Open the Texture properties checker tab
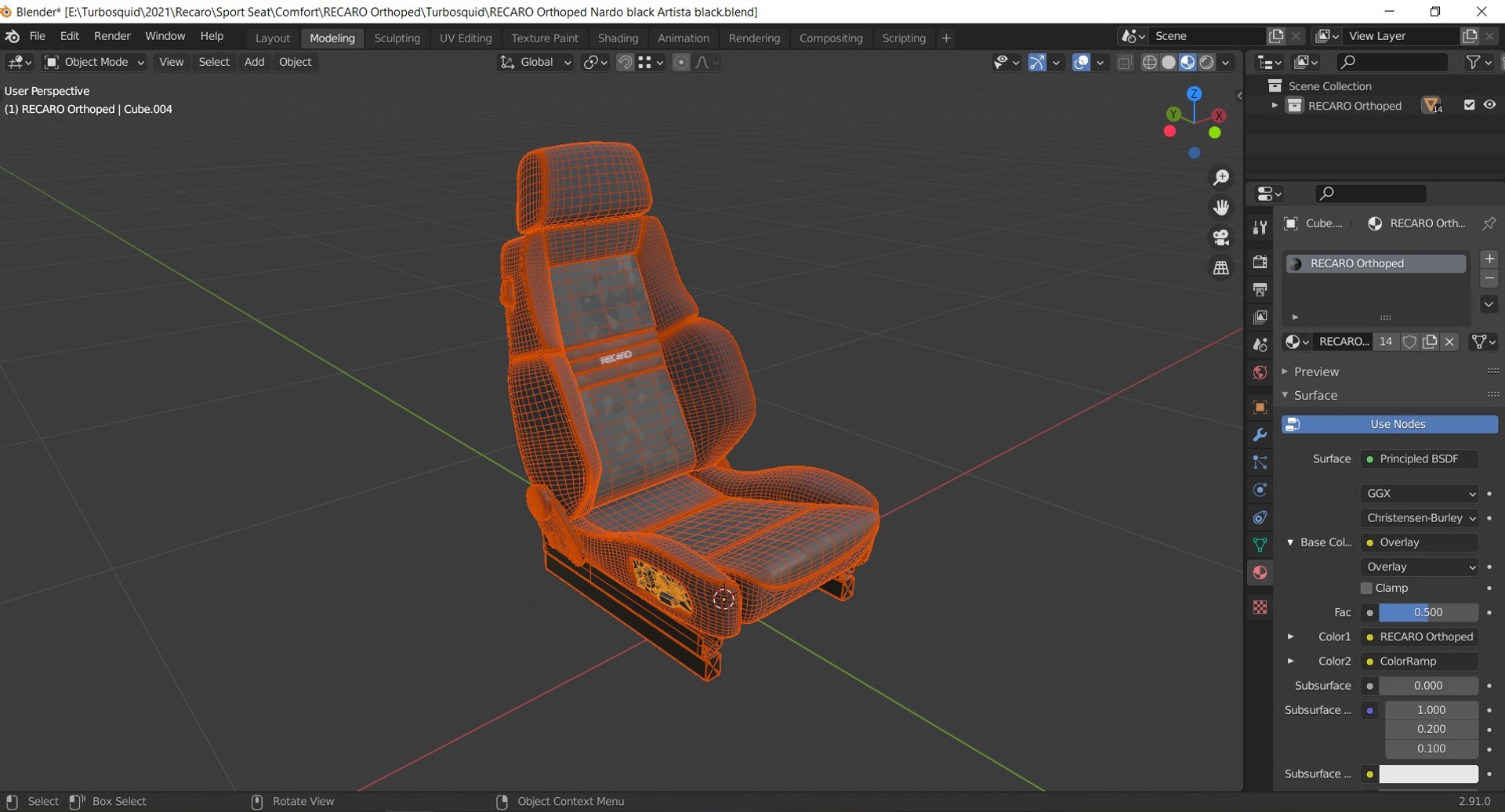The height and width of the screenshot is (812, 1505). 1260,607
